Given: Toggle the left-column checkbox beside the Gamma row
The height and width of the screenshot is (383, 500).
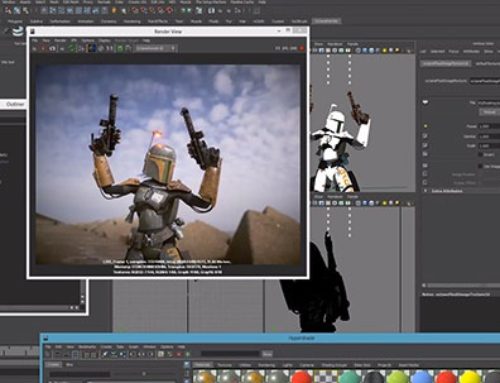Looking at the screenshot, I should pyautogui.click(x=425, y=136).
